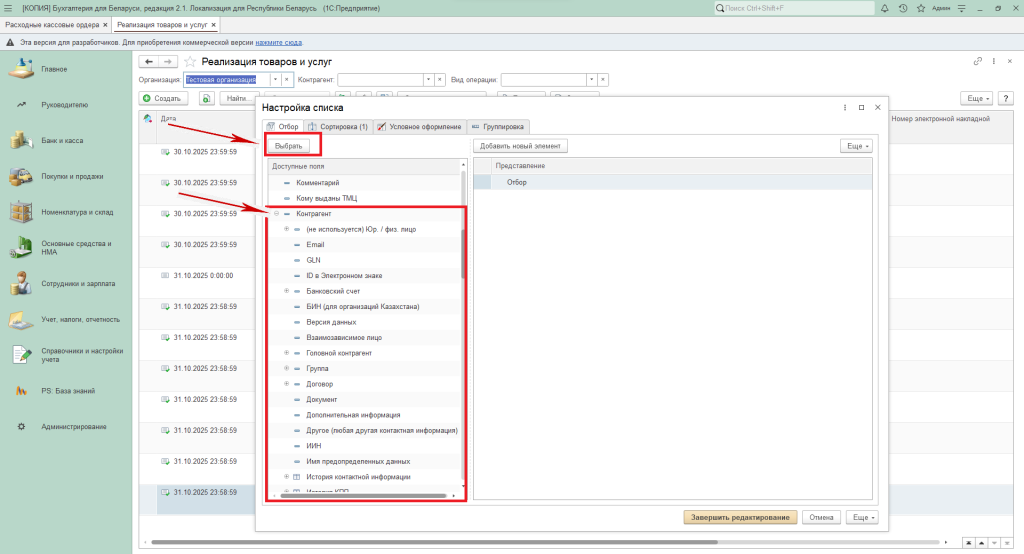Click the help question mark button

click(1005, 99)
